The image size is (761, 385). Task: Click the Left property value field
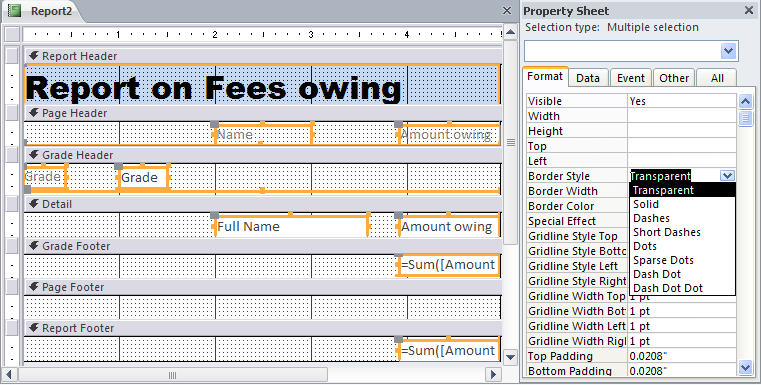pos(682,161)
